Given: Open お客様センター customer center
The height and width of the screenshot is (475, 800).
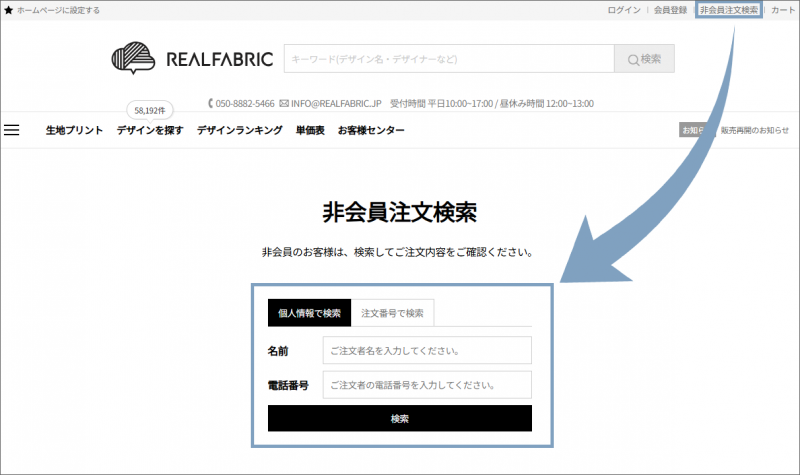Looking at the screenshot, I should [371, 131].
